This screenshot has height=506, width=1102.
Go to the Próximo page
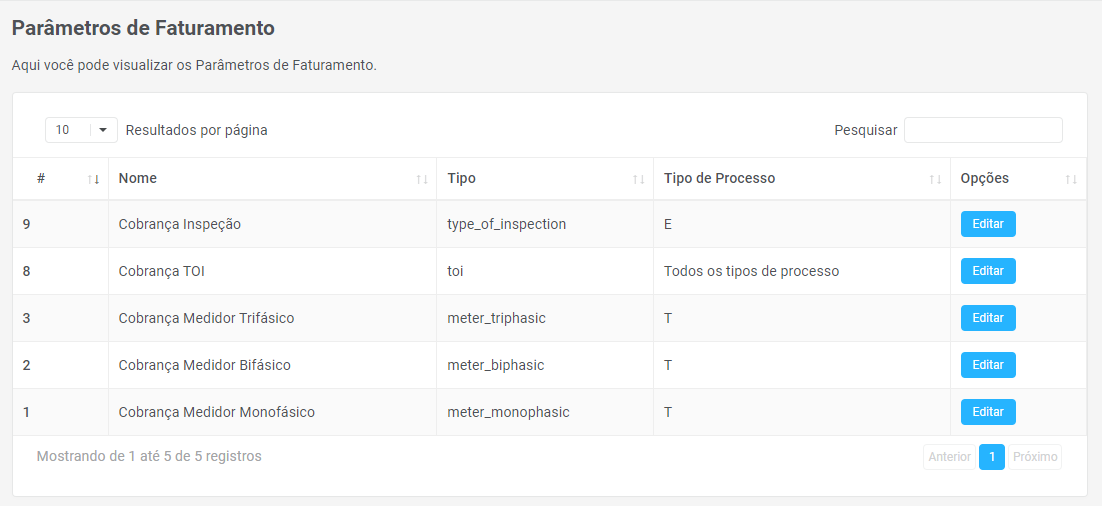point(1034,457)
